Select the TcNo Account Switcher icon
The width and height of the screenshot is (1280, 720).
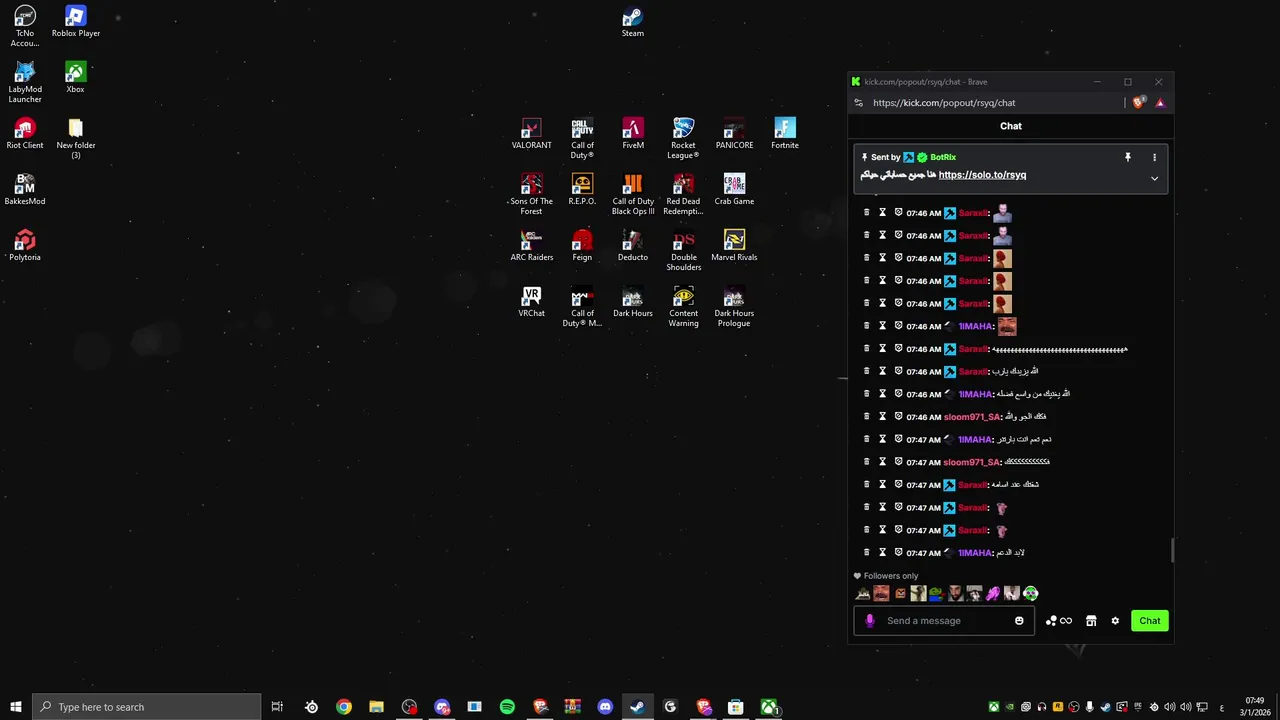(x=25, y=27)
